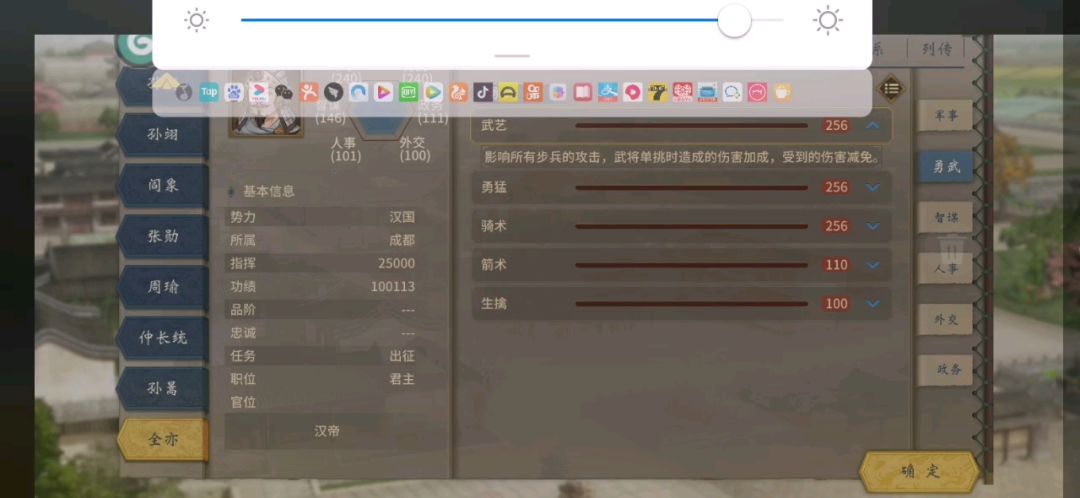Open the list menu icon above 武艺
The width and height of the screenshot is (1080, 498).
click(891, 88)
